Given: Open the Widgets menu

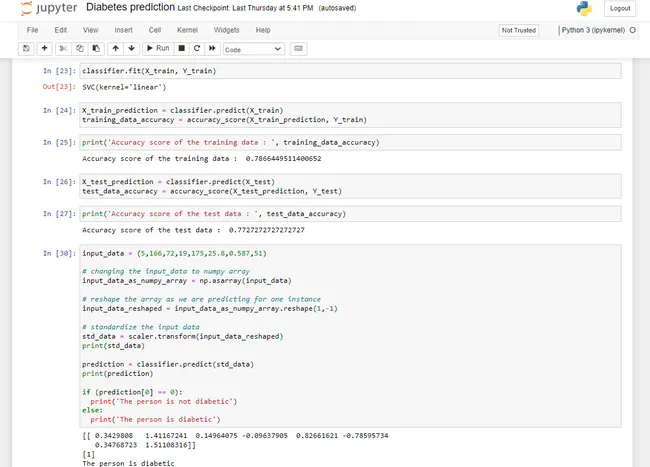Looking at the screenshot, I should [226, 30].
